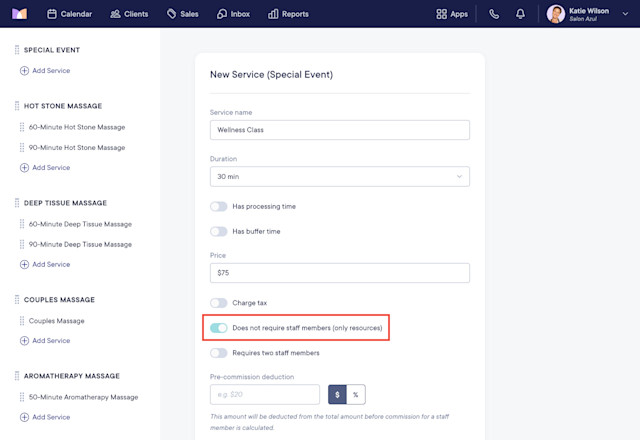
Task: Select 60-Minute Deep Tissue Massage service
Action: point(80,224)
